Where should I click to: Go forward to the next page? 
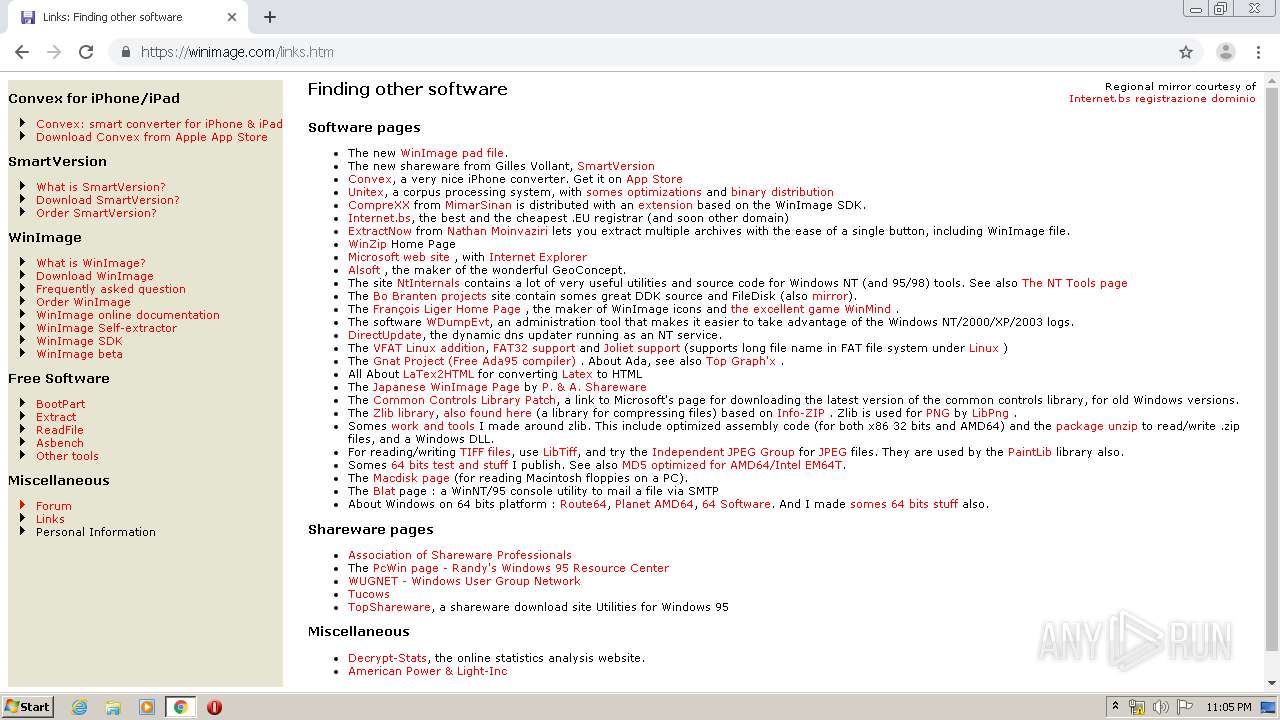coord(54,52)
